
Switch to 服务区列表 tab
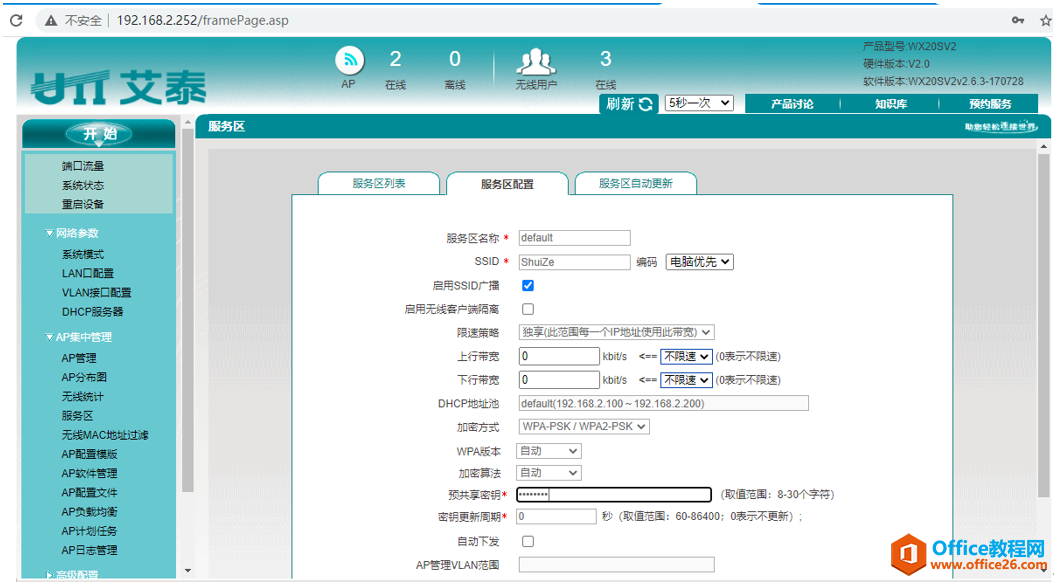coord(378,183)
